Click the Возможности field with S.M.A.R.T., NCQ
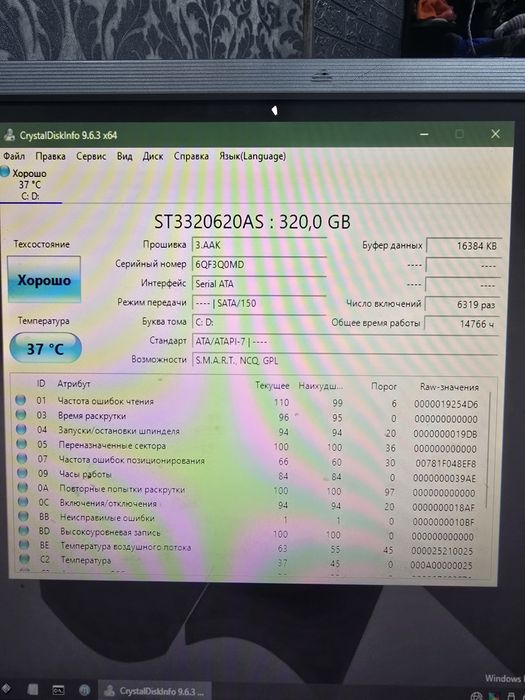This screenshot has height=700, width=525. (345, 360)
